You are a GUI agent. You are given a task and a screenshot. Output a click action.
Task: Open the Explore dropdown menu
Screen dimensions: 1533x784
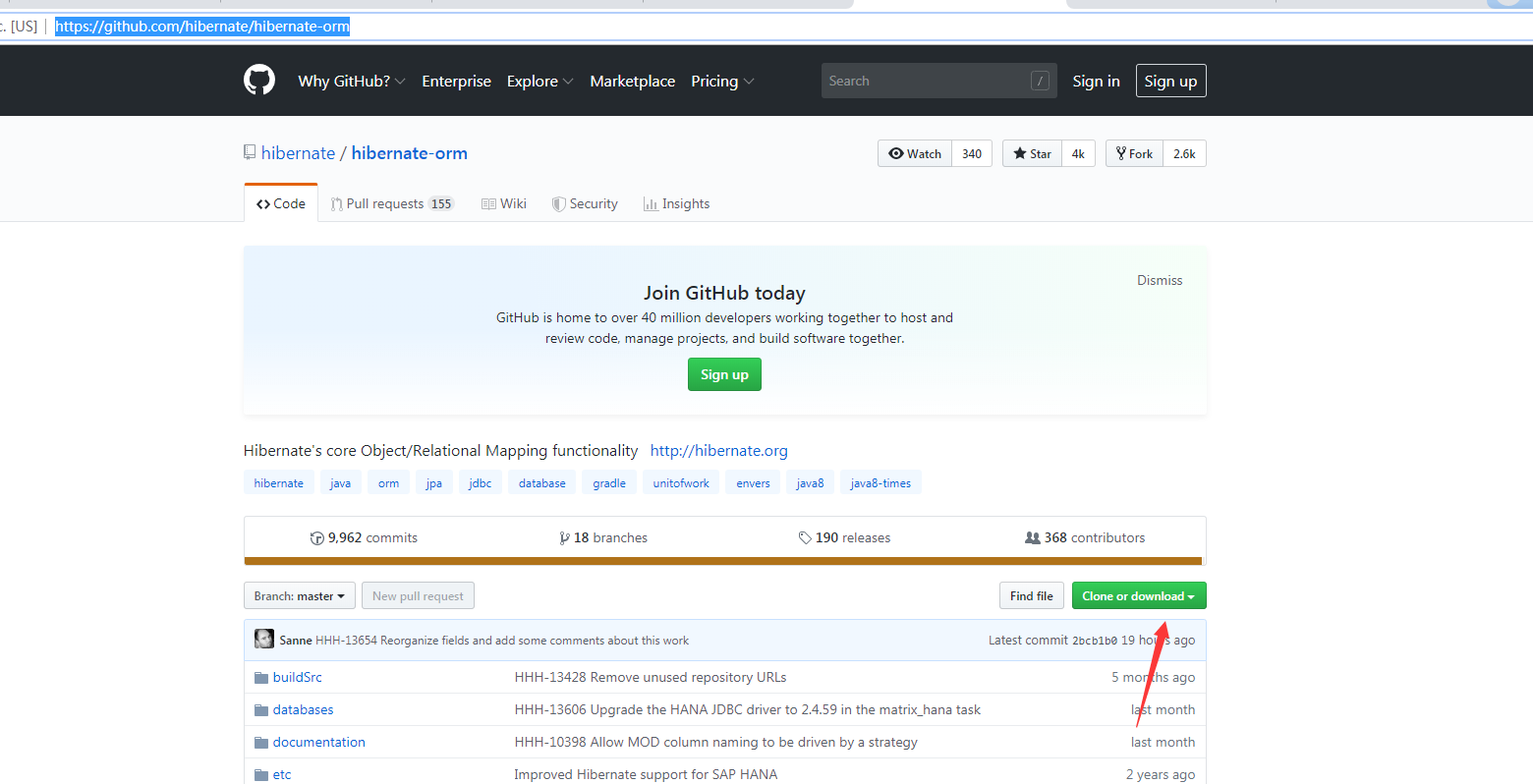[x=539, y=81]
